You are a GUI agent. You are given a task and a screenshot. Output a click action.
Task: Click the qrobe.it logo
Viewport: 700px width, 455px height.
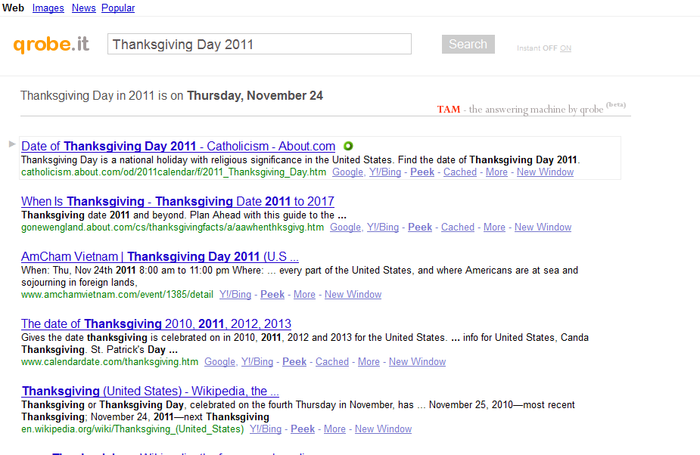tap(51, 44)
